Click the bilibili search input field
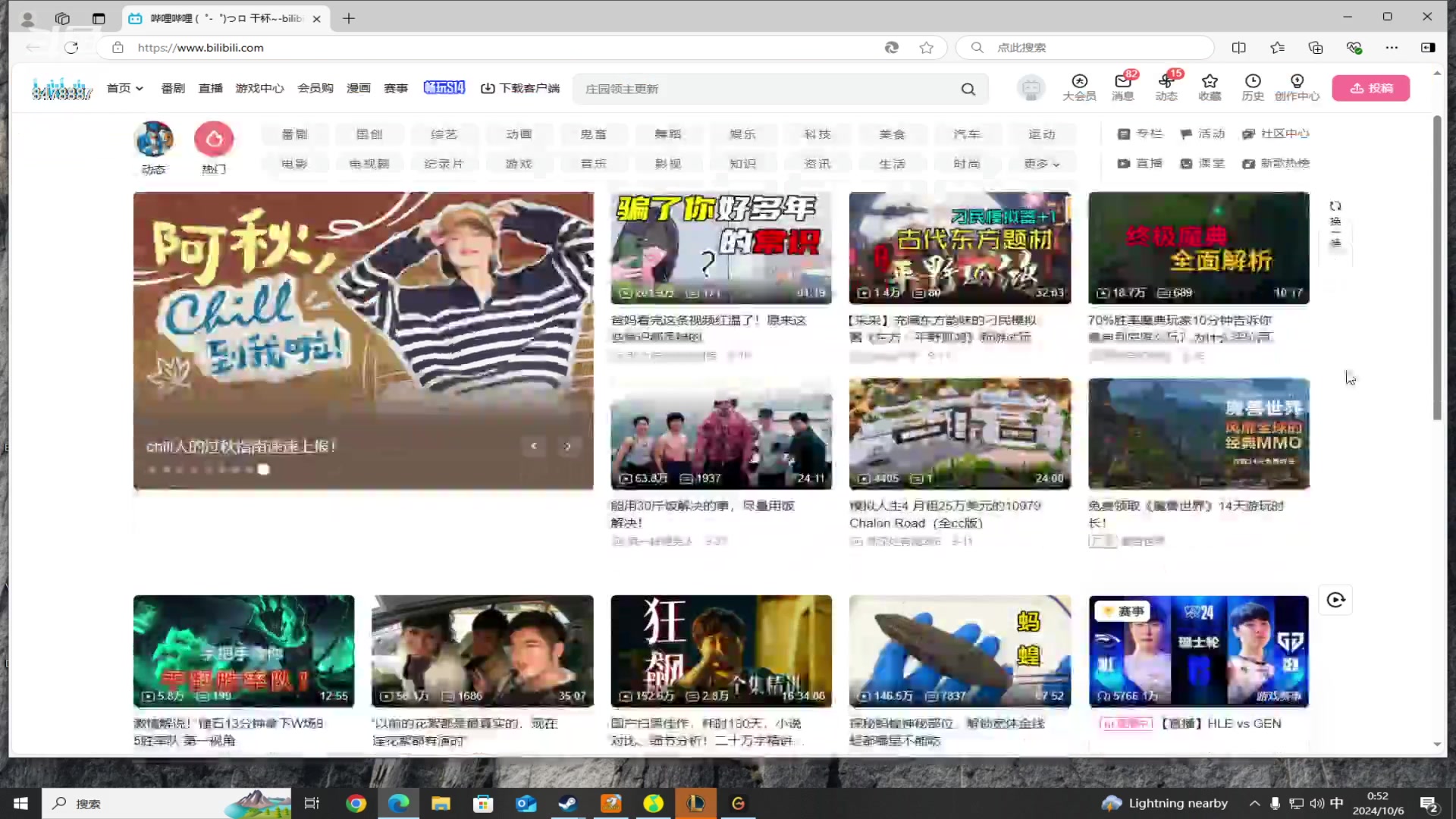 click(x=766, y=89)
